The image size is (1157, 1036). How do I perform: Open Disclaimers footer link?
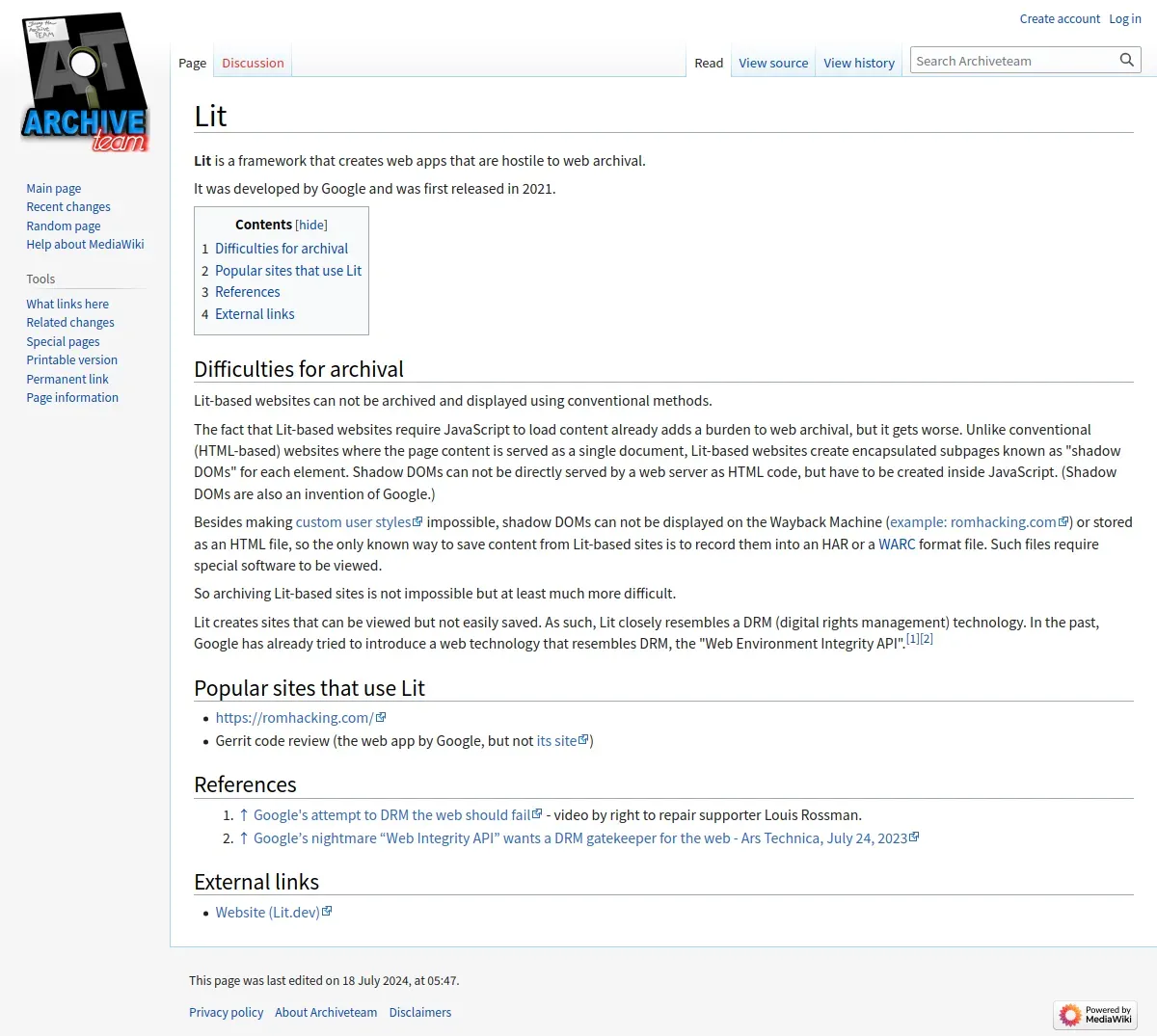(420, 1012)
